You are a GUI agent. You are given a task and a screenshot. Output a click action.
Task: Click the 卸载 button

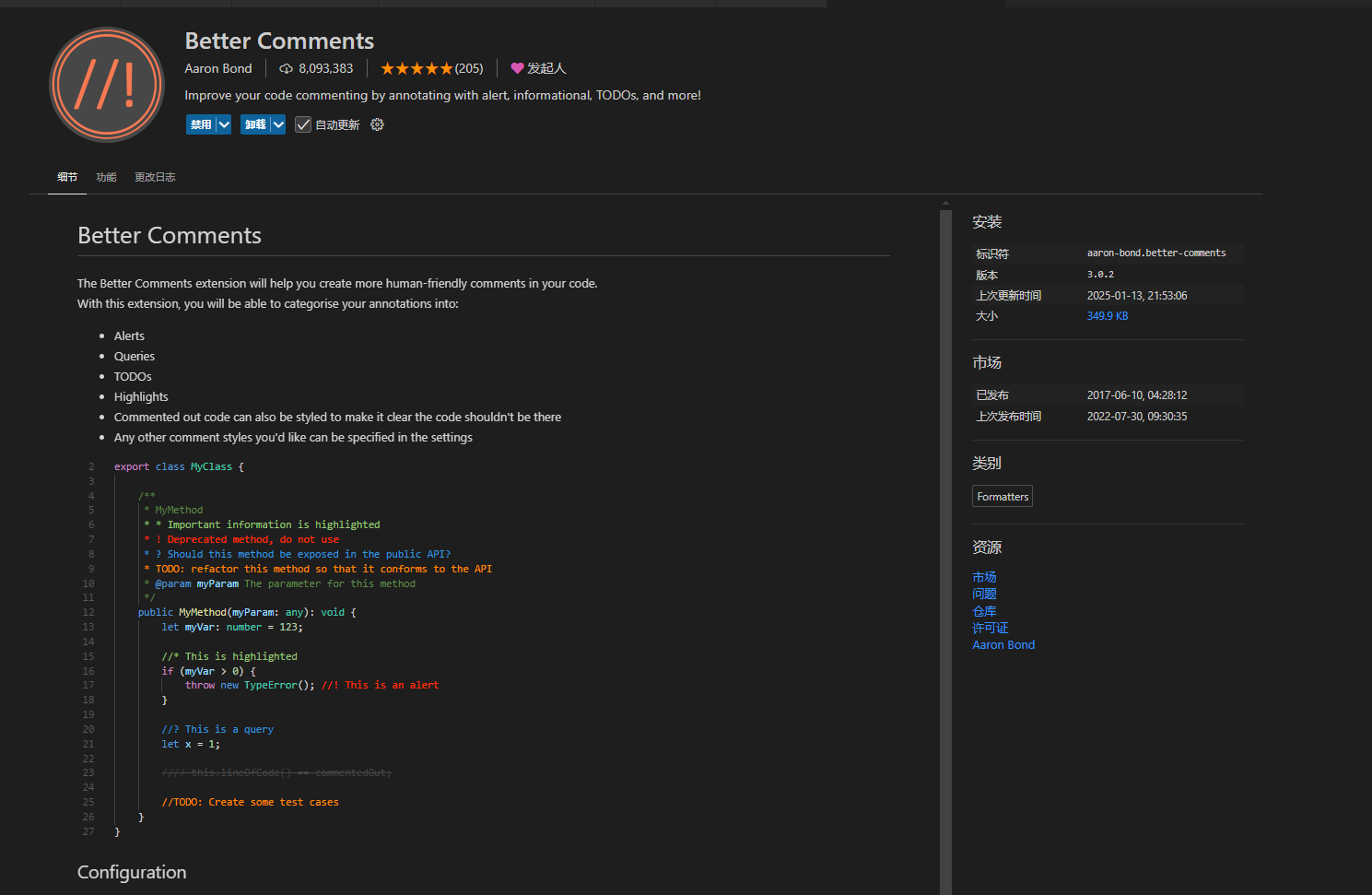point(255,124)
